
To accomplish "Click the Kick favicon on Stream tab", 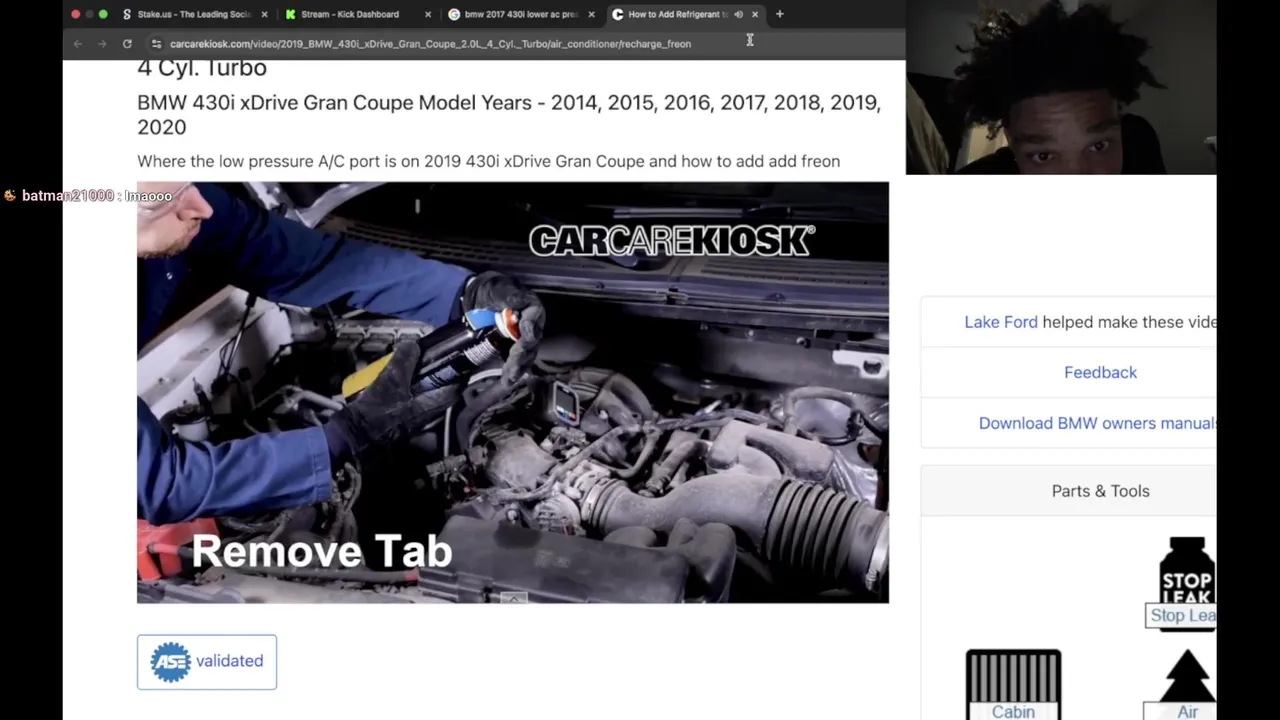I will 290,14.
